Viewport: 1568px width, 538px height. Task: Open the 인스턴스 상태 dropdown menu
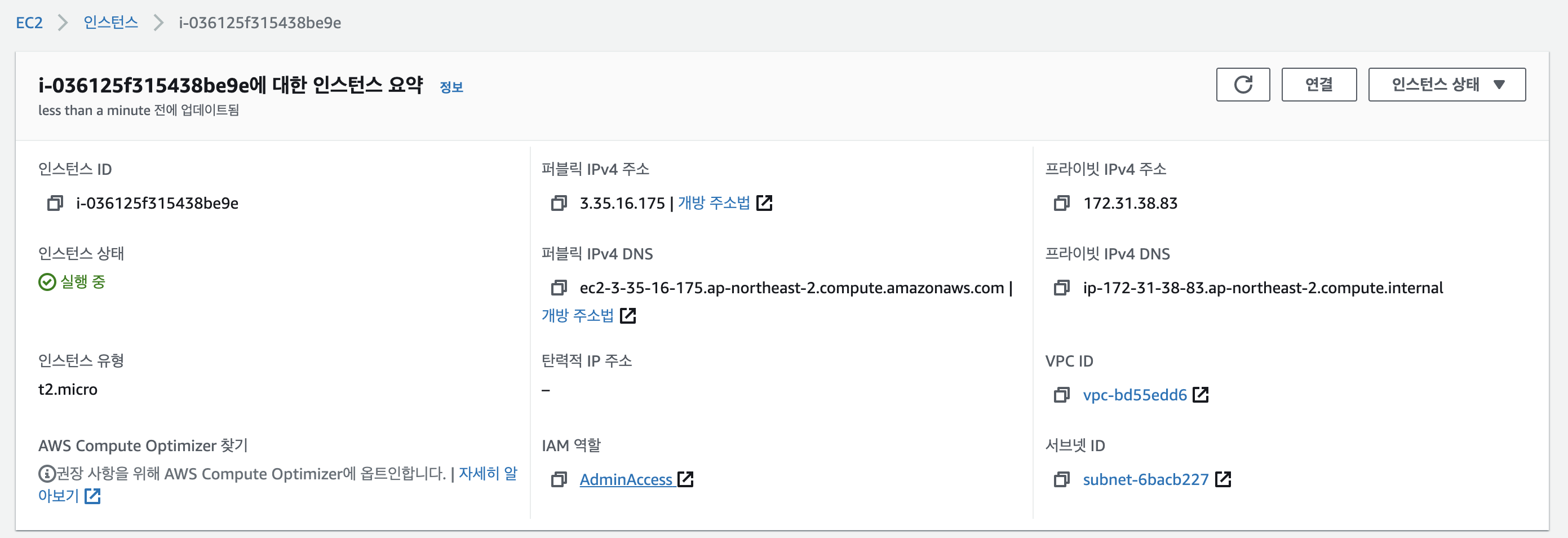click(x=1446, y=84)
